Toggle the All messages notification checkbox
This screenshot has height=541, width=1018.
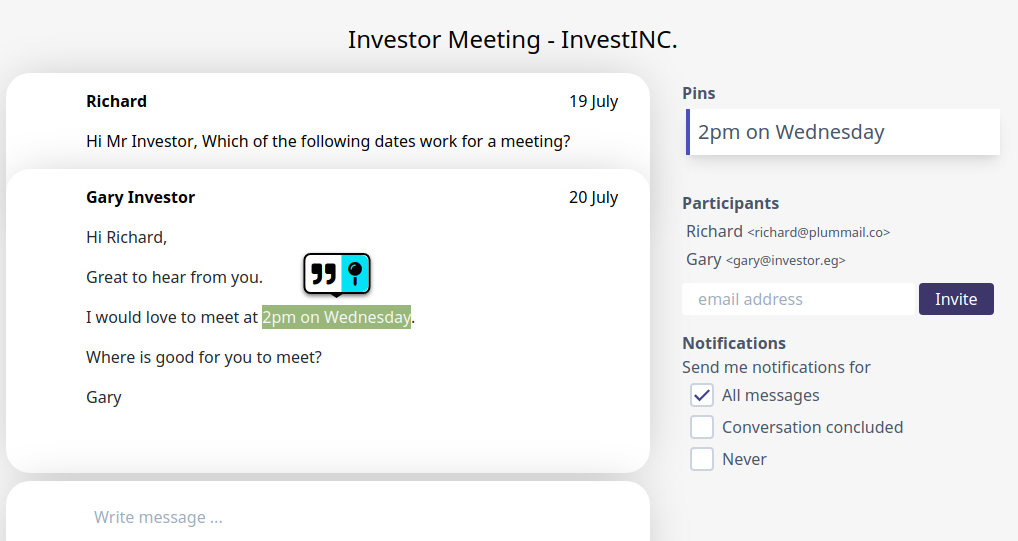(x=702, y=395)
